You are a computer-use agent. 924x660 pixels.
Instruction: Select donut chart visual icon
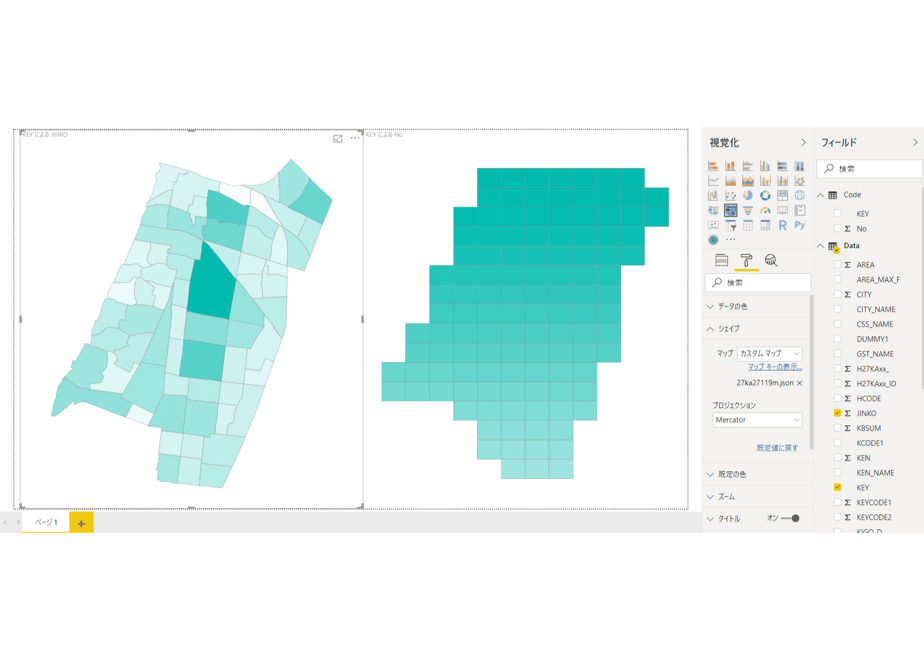765,196
